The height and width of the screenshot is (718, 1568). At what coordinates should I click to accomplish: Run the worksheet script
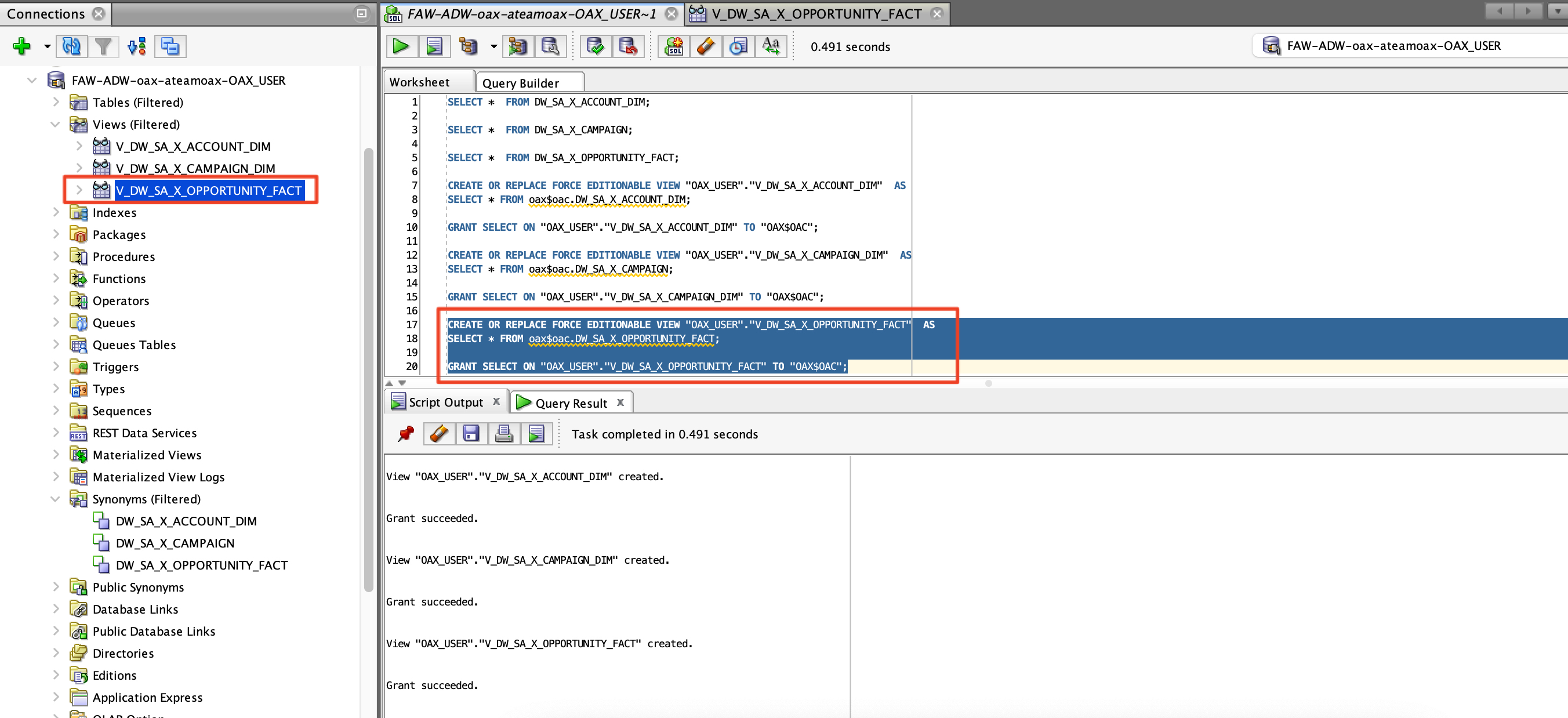tap(434, 46)
